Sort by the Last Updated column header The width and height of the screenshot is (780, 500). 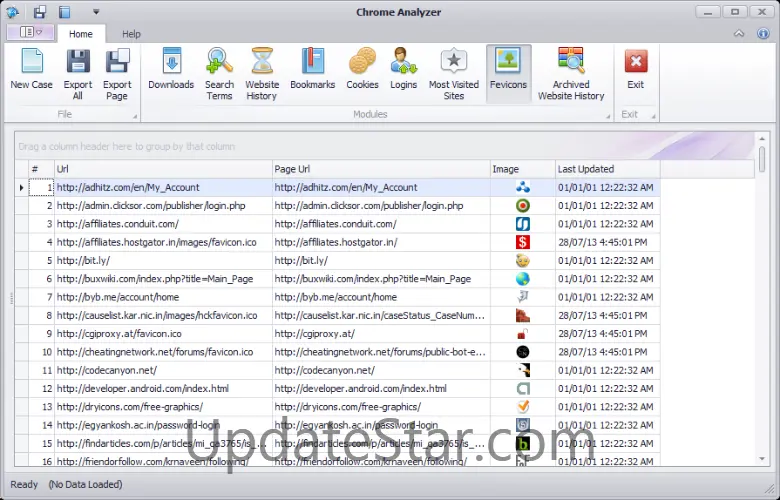pos(608,169)
